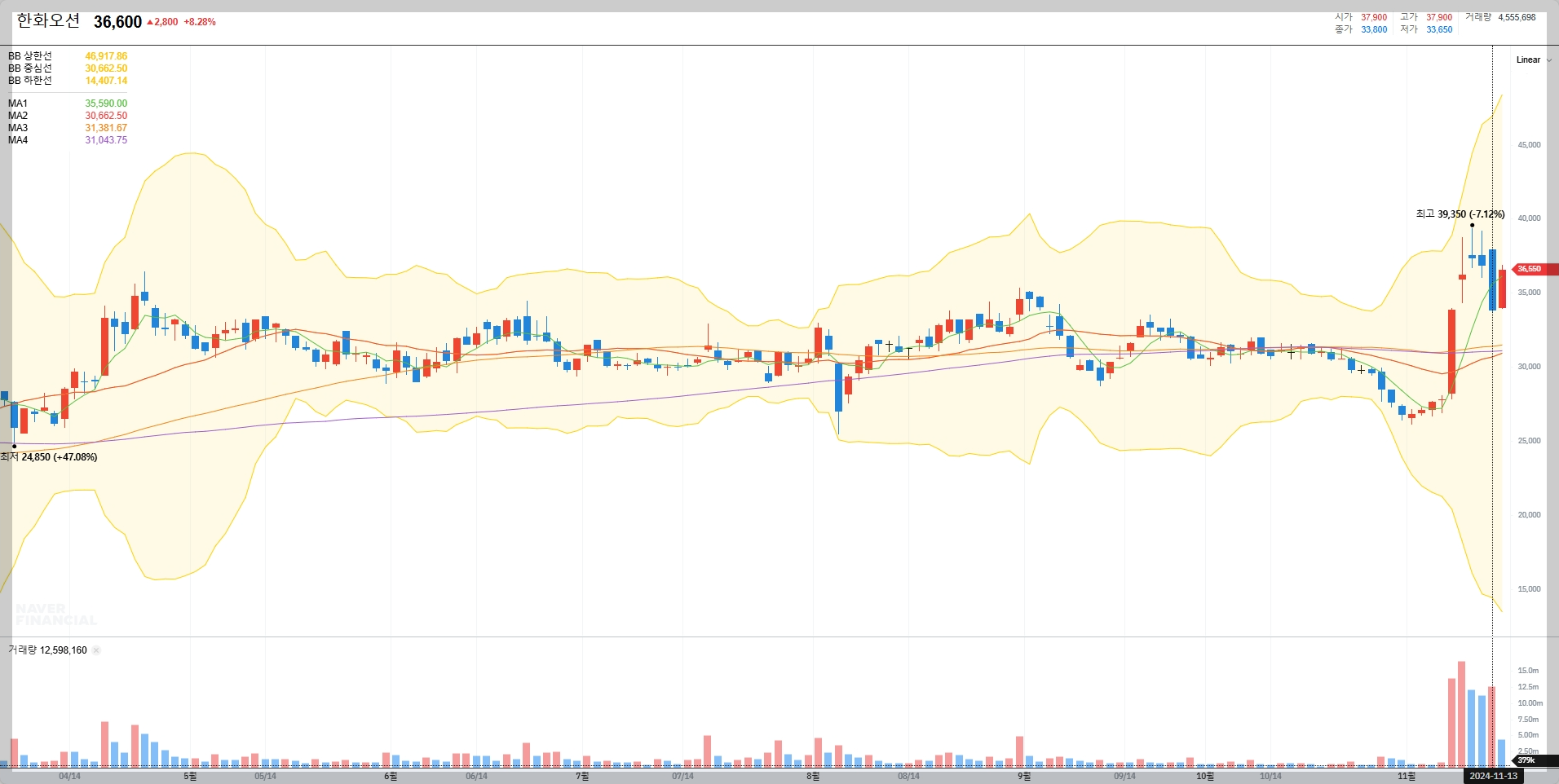
Task: Click the MA1 value 35,590.00
Action: 106,104
